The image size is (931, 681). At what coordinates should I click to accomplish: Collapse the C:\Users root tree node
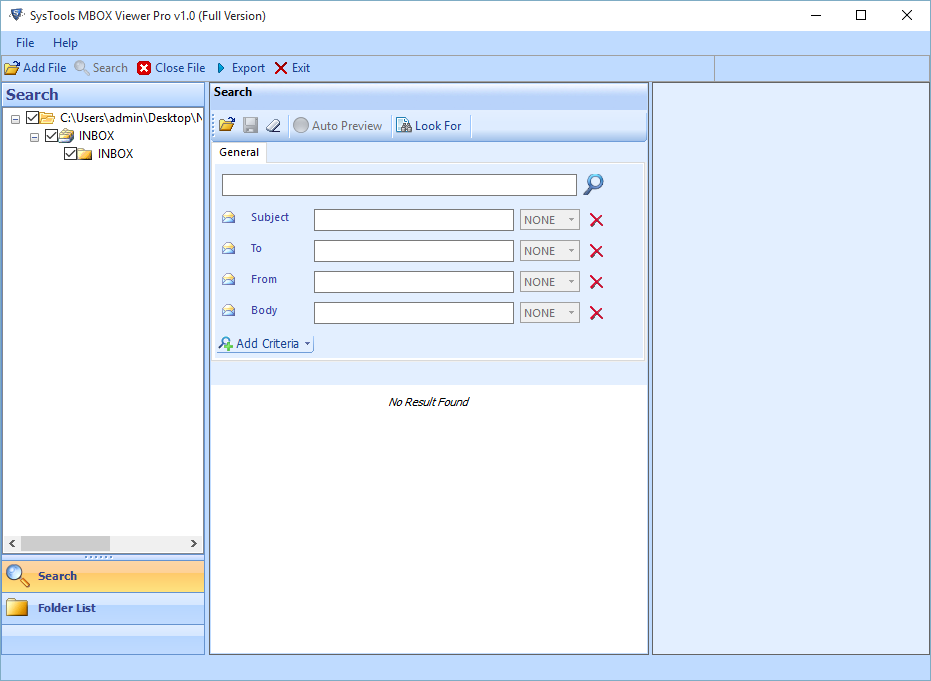pos(15,119)
